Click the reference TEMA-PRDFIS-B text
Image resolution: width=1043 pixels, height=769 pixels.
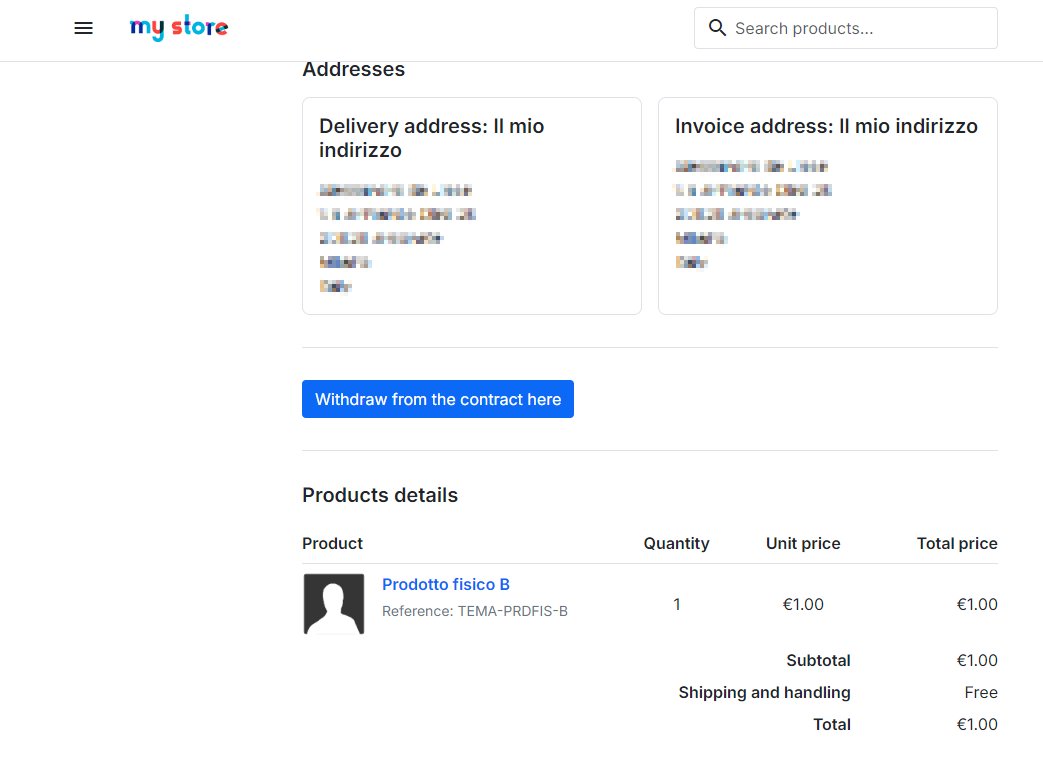pyautogui.click(x=475, y=611)
